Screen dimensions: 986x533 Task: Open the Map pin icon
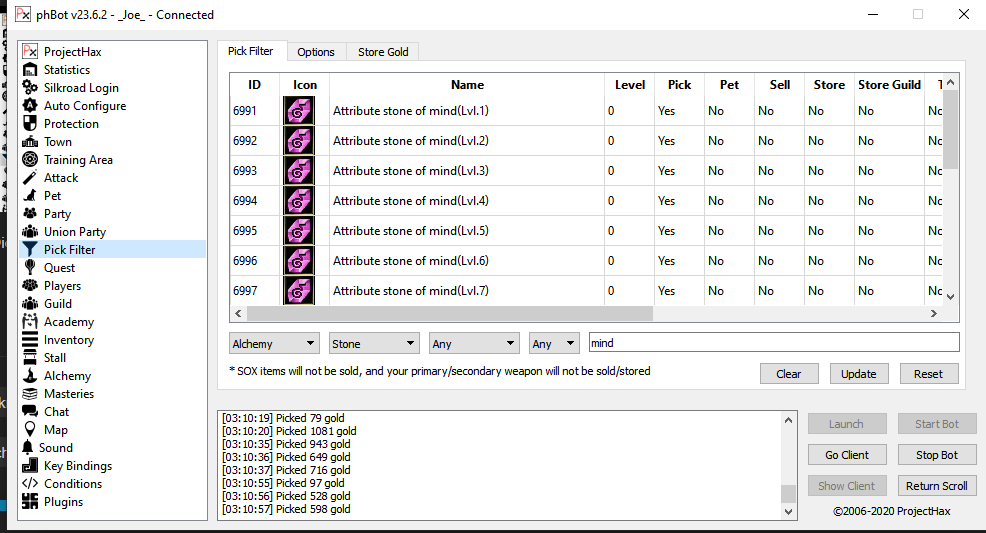pyautogui.click(x=30, y=430)
